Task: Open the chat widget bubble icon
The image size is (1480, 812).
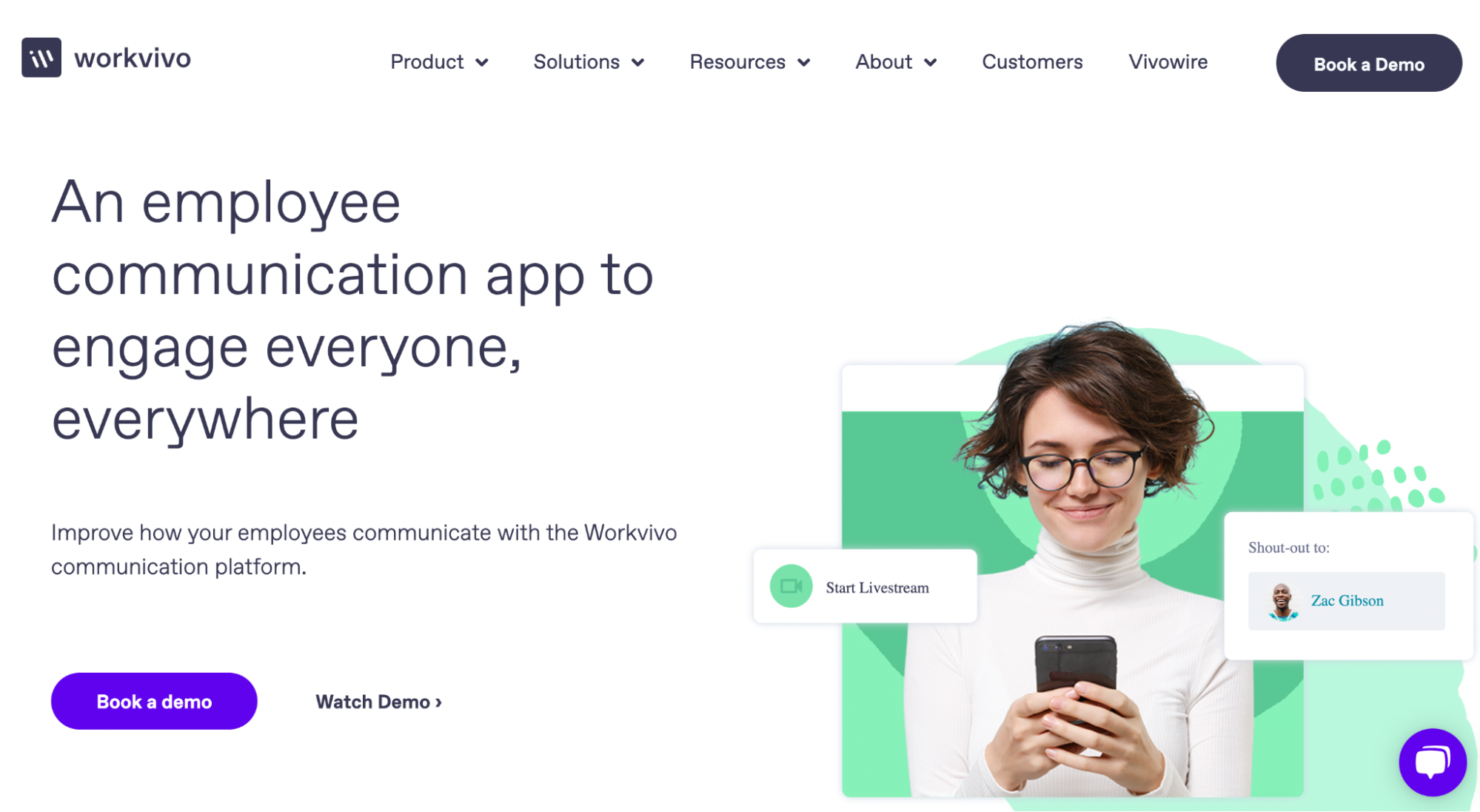Action: pyautogui.click(x=1432, y=762)
